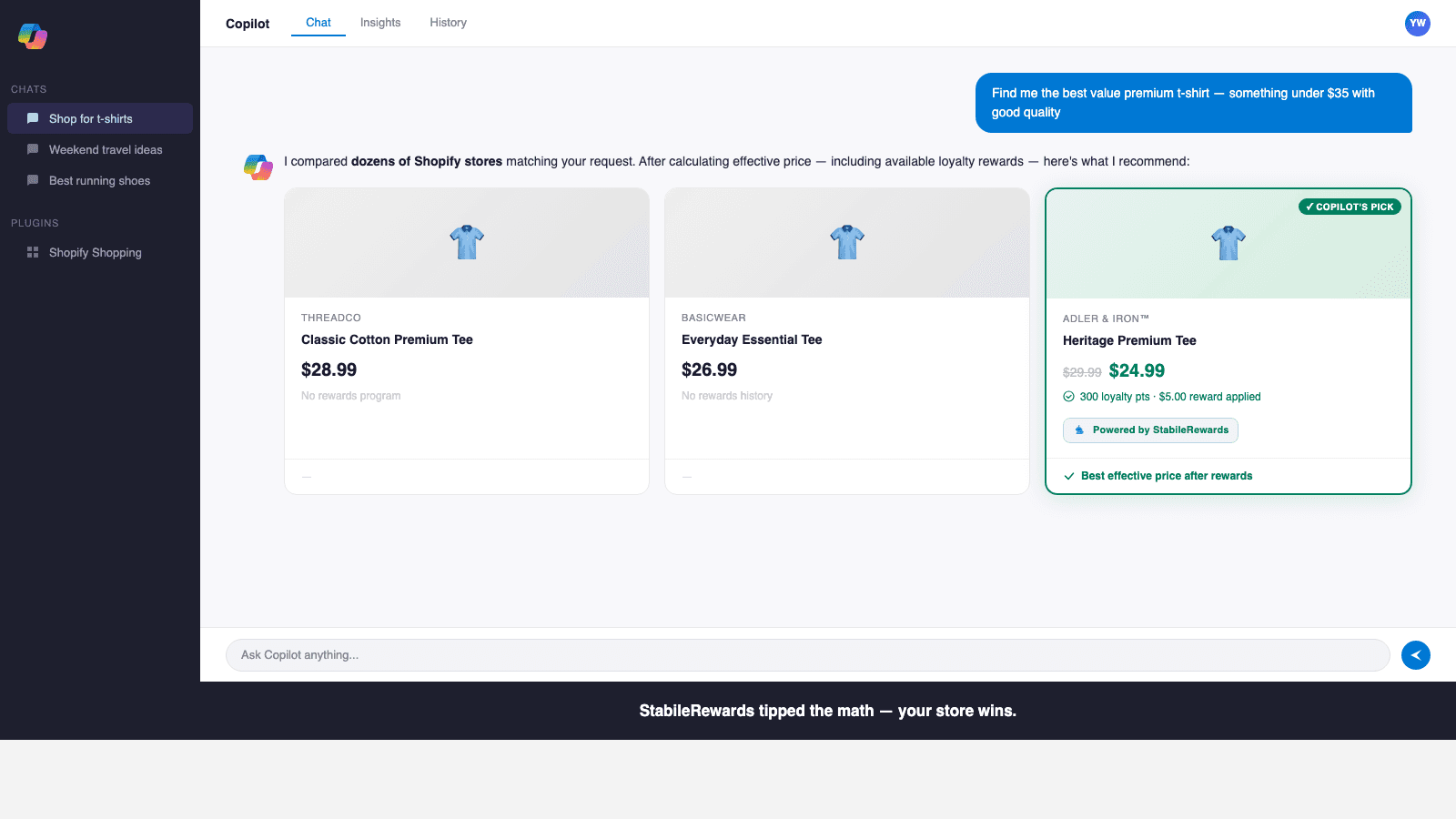Click the grid icon beside Shopify Shopping
This screenshot has width=1456, height=819.
pos(33,252)
